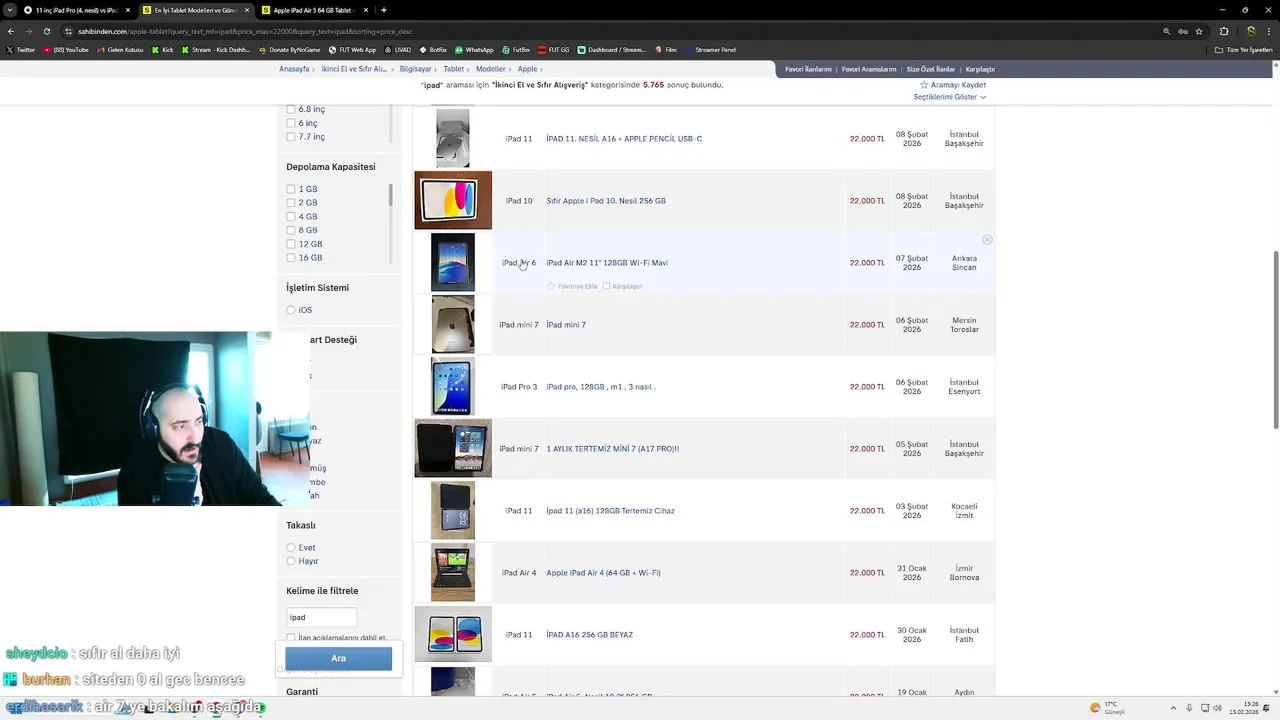
Task: Select the iOS operating system radio
Action: pyautogui.click(x=291, y=310)
